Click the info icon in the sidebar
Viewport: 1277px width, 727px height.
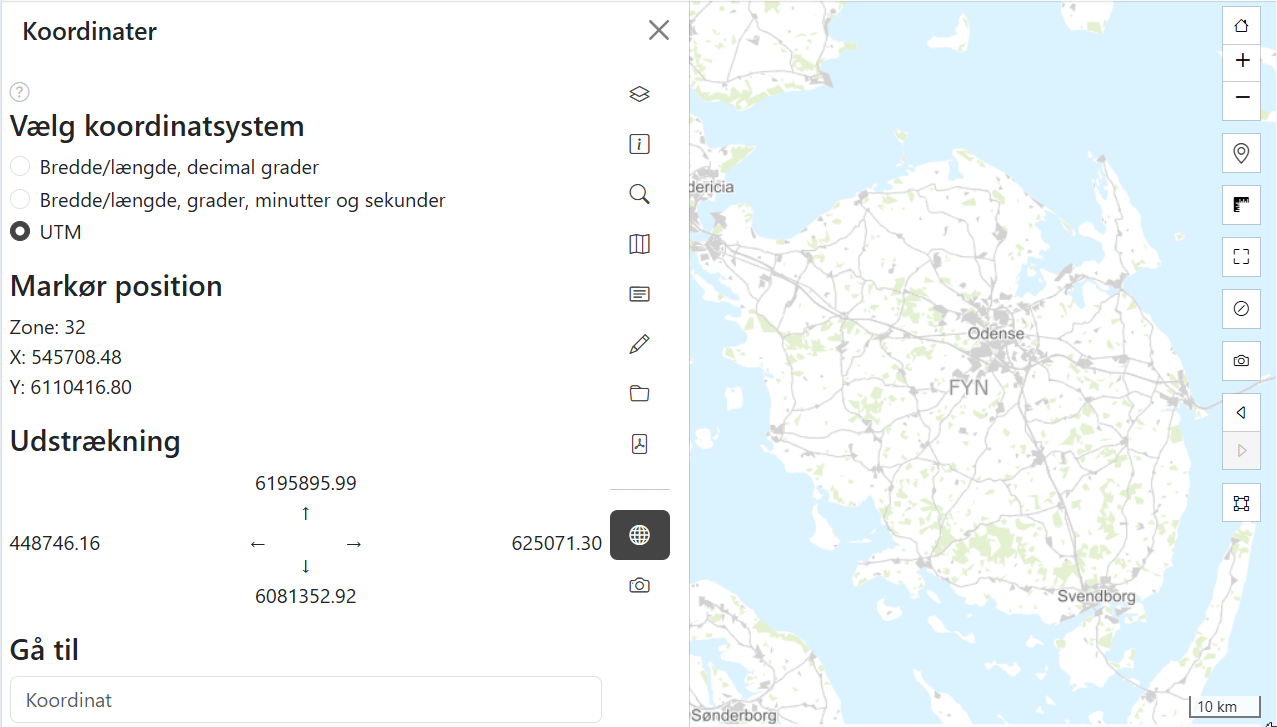(x=640, y=144)
